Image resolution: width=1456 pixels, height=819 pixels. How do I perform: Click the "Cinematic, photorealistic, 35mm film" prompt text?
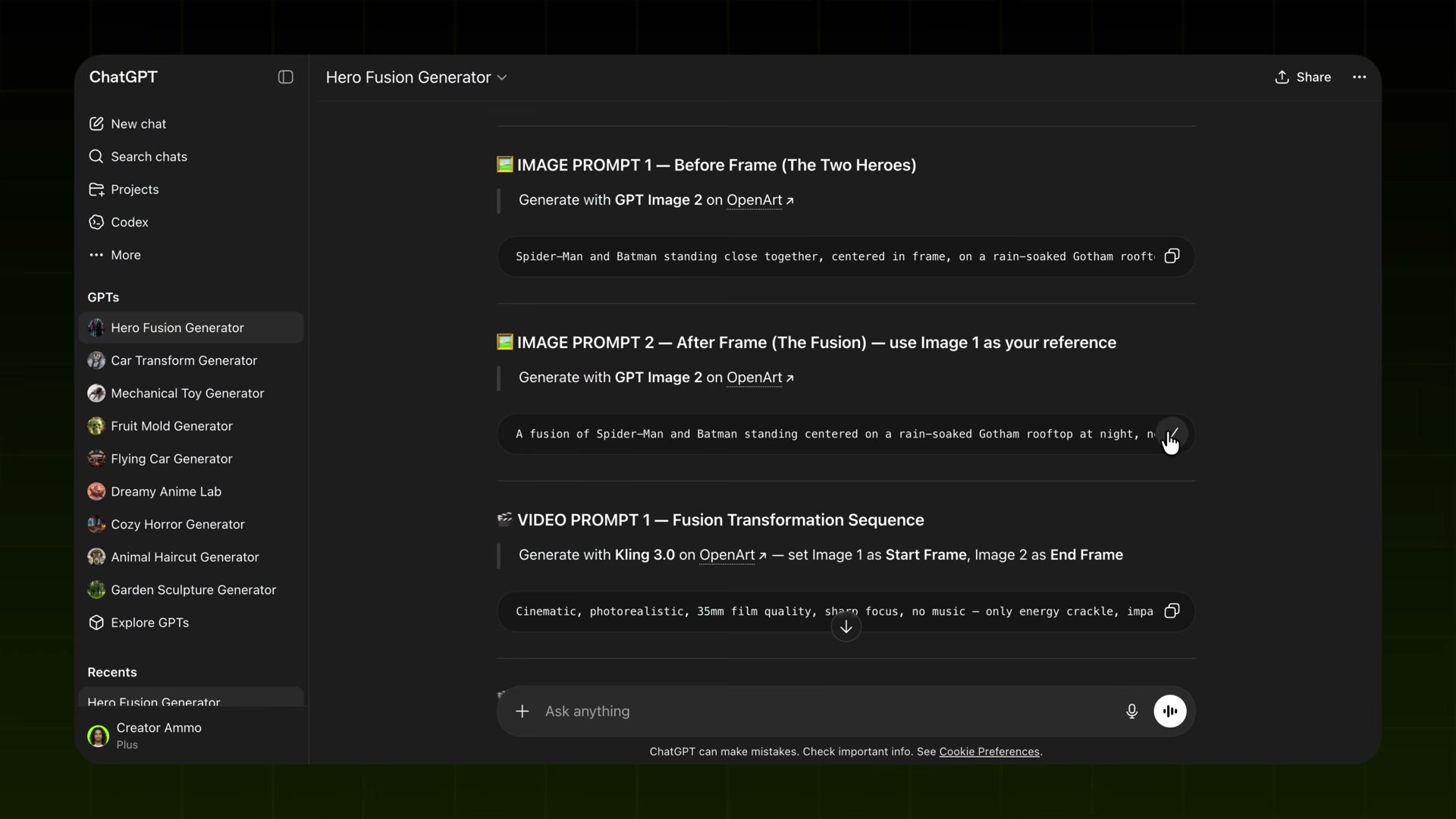pos(834,611)
